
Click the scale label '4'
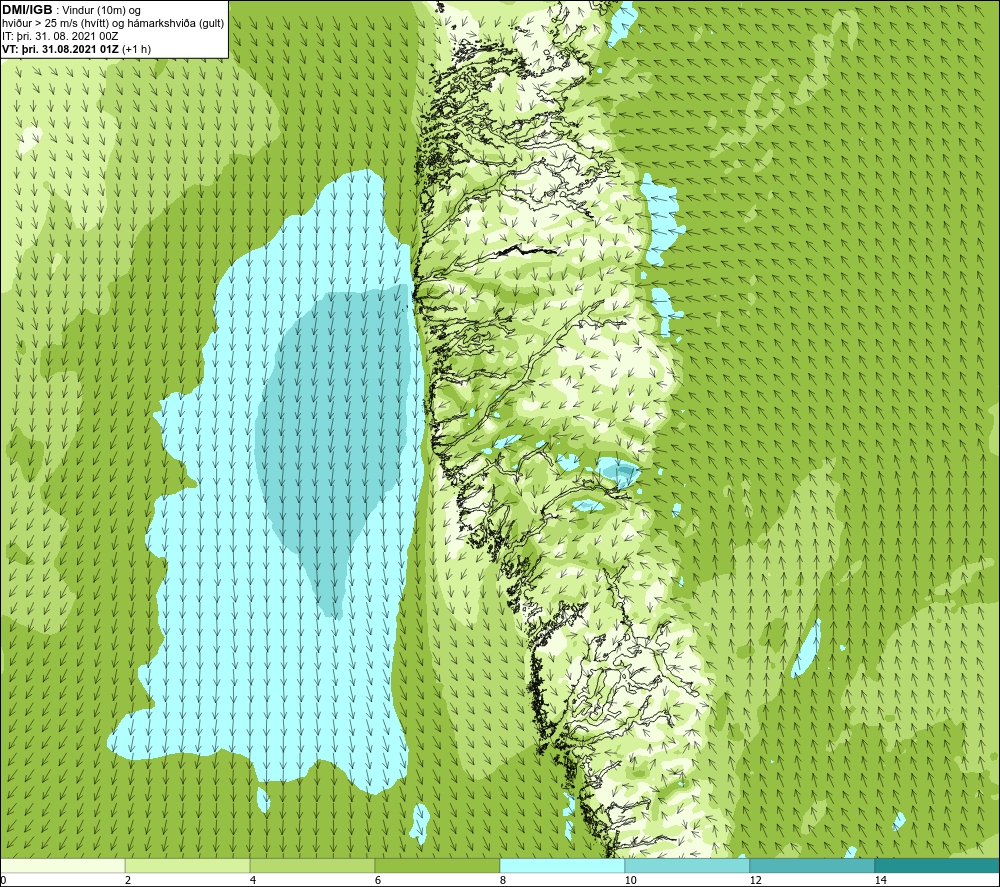pos(253,881)
